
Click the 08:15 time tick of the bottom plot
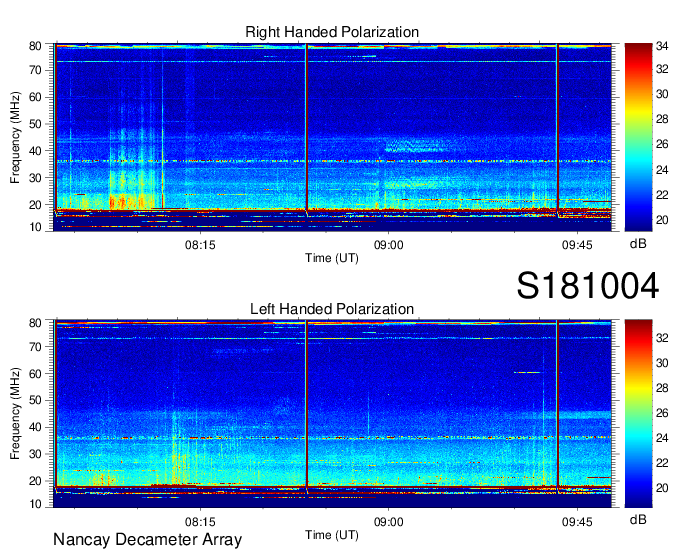click(200, 522)
